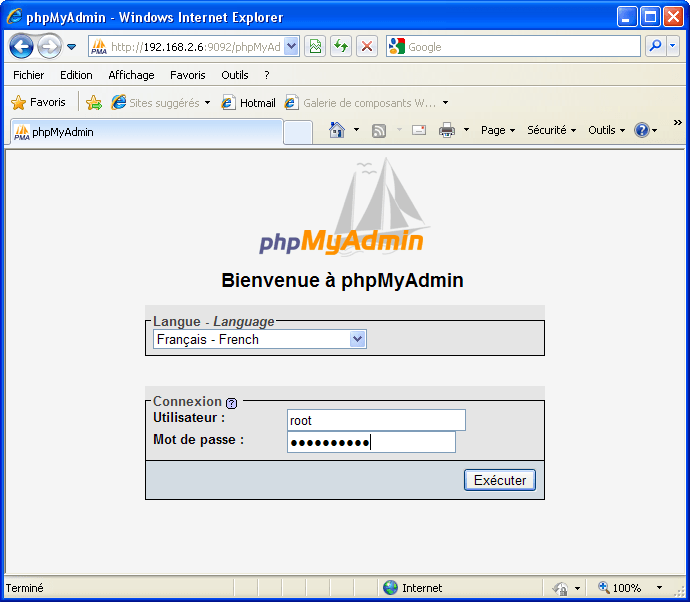Go back with the browser Back arrow
Viewport: 690px width, 602px height.
click(21, 46)
